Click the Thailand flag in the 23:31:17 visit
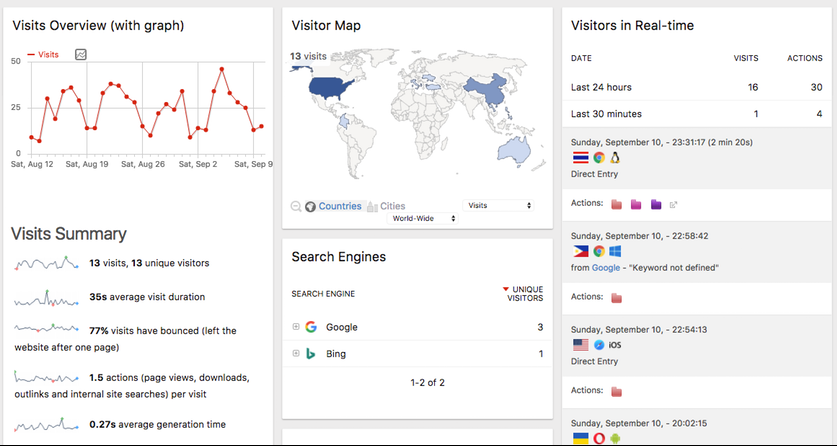Image resolution: width=837 pixels, height=446 pixels. coord(580,157)
